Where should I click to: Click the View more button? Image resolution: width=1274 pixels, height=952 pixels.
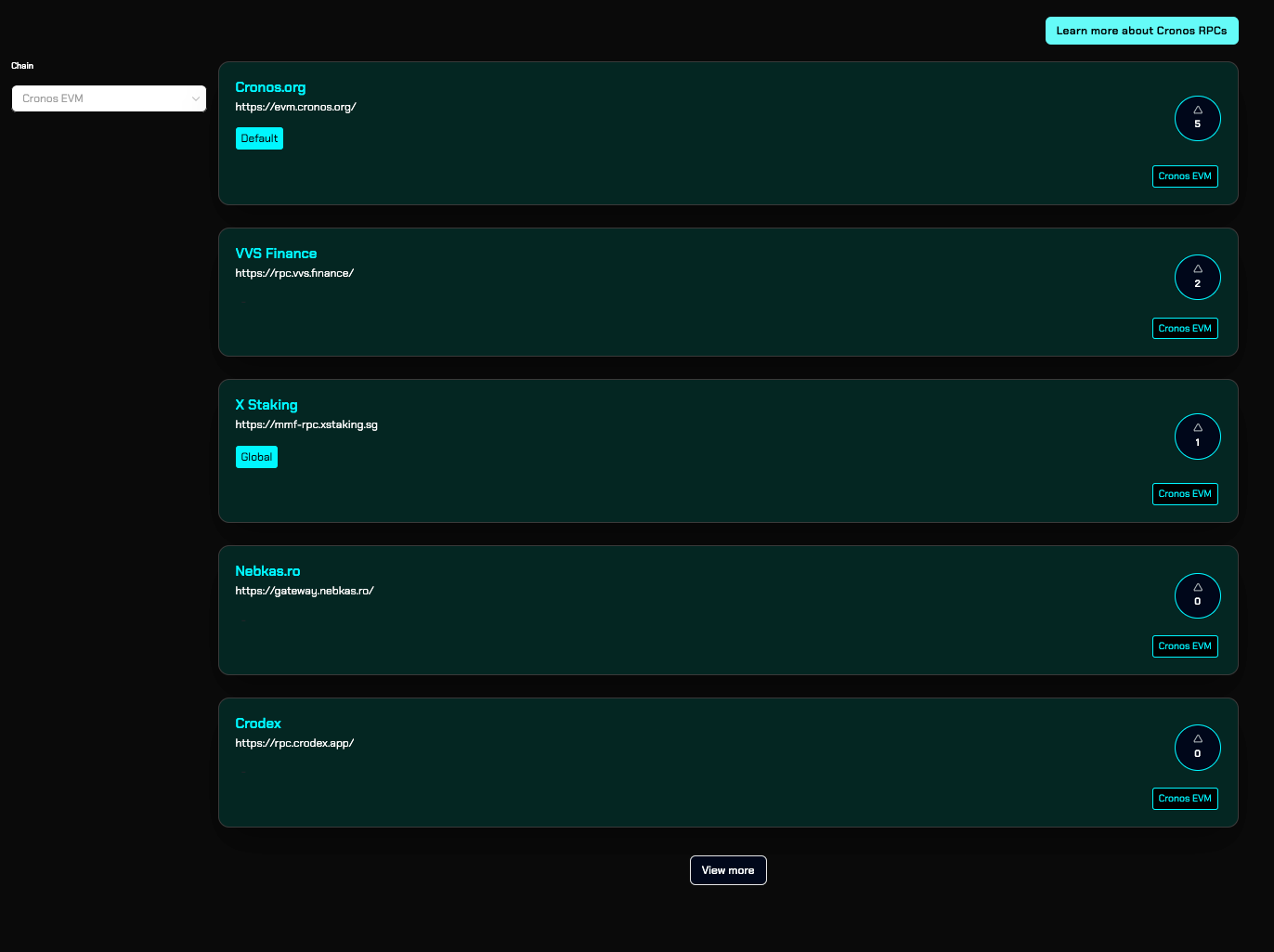pos(728,870)
